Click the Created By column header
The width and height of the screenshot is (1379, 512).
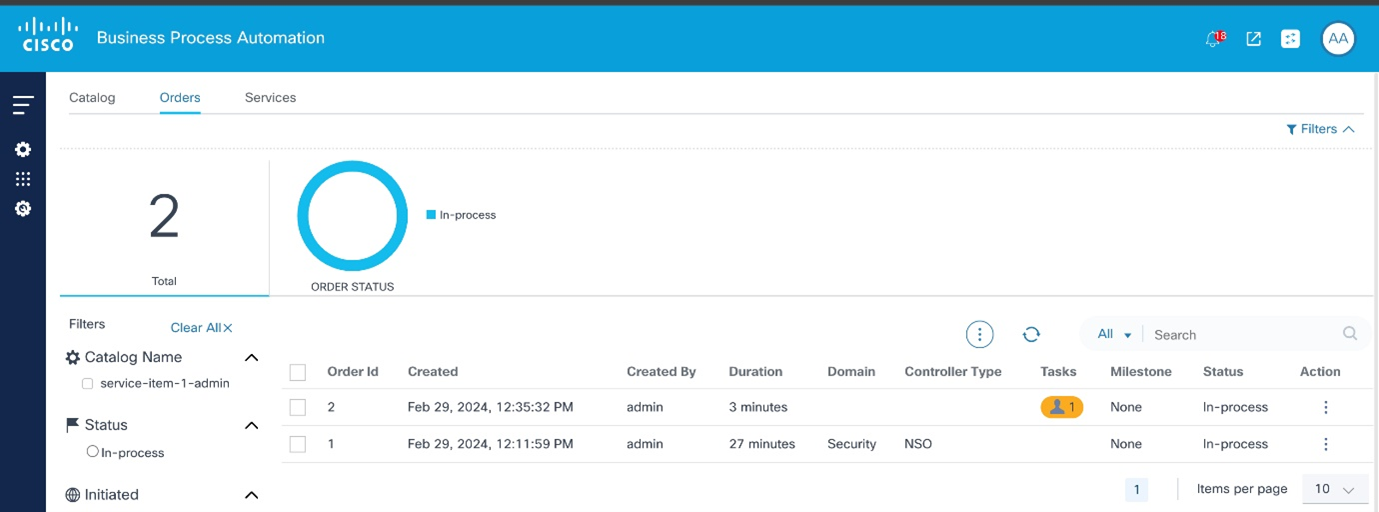pos(661,371)
